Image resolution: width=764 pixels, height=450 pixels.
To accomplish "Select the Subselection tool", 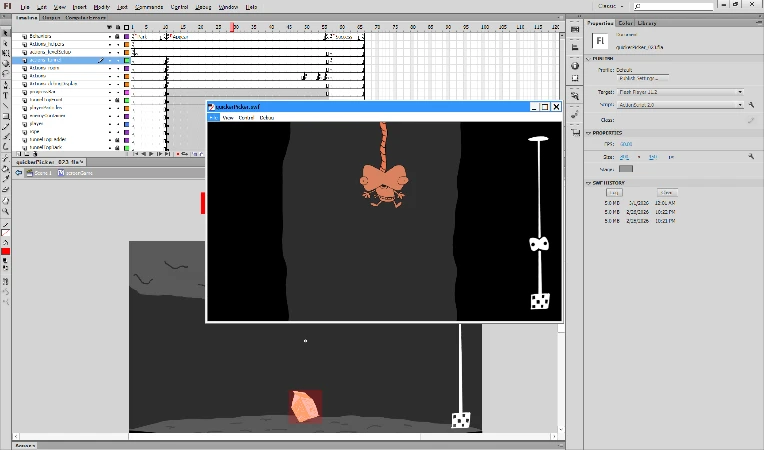I will pyautogui.click(x=5, y=43).
